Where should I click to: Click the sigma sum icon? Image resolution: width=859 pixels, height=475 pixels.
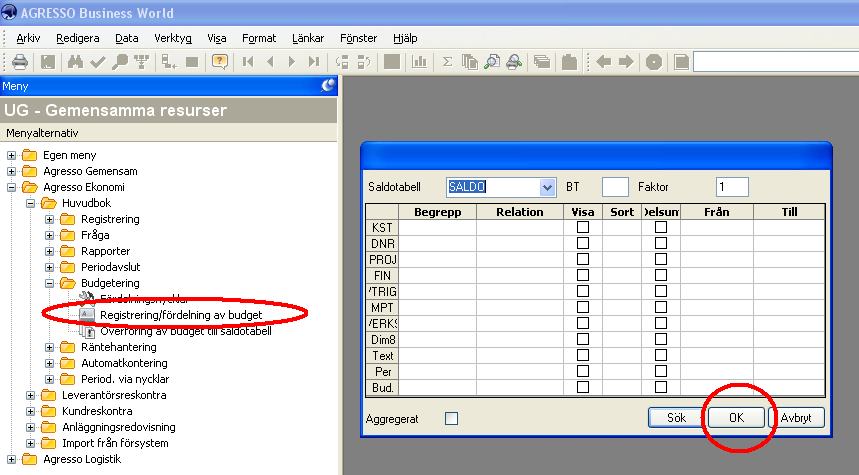tap(447, 62)
